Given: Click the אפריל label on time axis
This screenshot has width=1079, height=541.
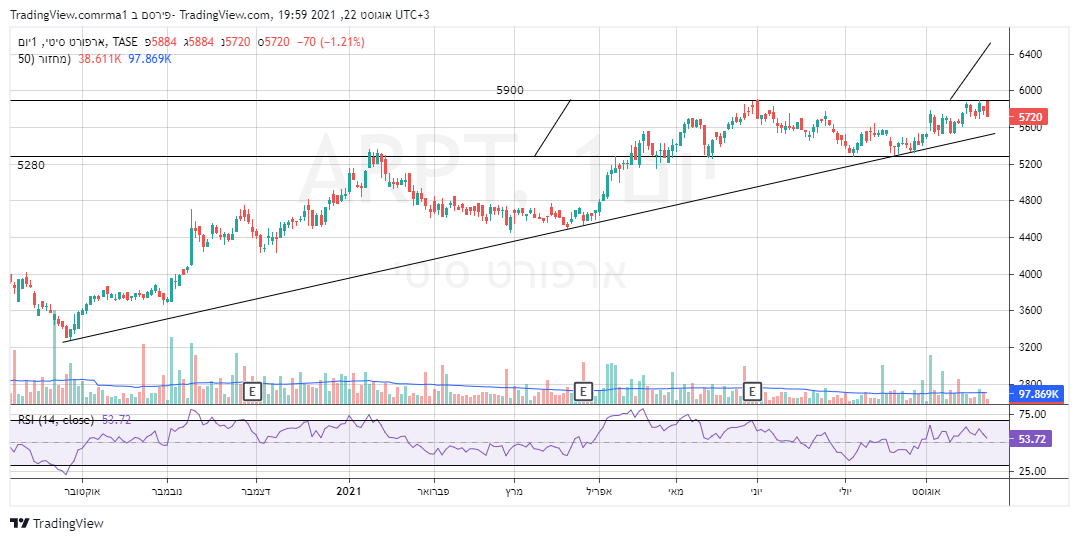Looking at the screenshot, I should click(x=599, y=491).
